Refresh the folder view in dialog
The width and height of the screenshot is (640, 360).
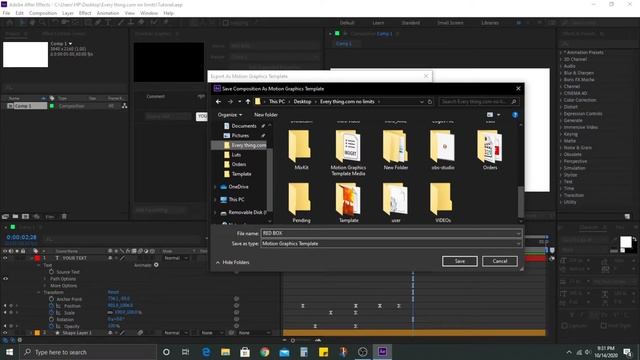430,102
